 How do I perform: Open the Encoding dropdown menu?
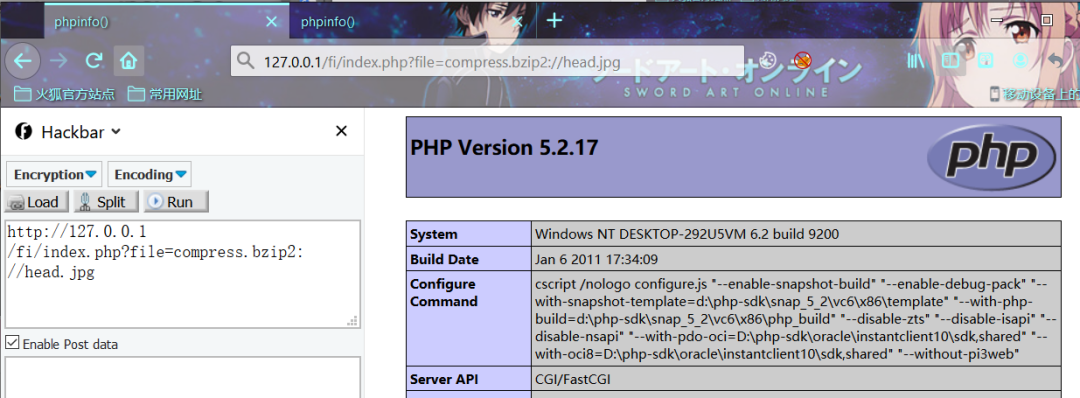[x=149, y=174]
